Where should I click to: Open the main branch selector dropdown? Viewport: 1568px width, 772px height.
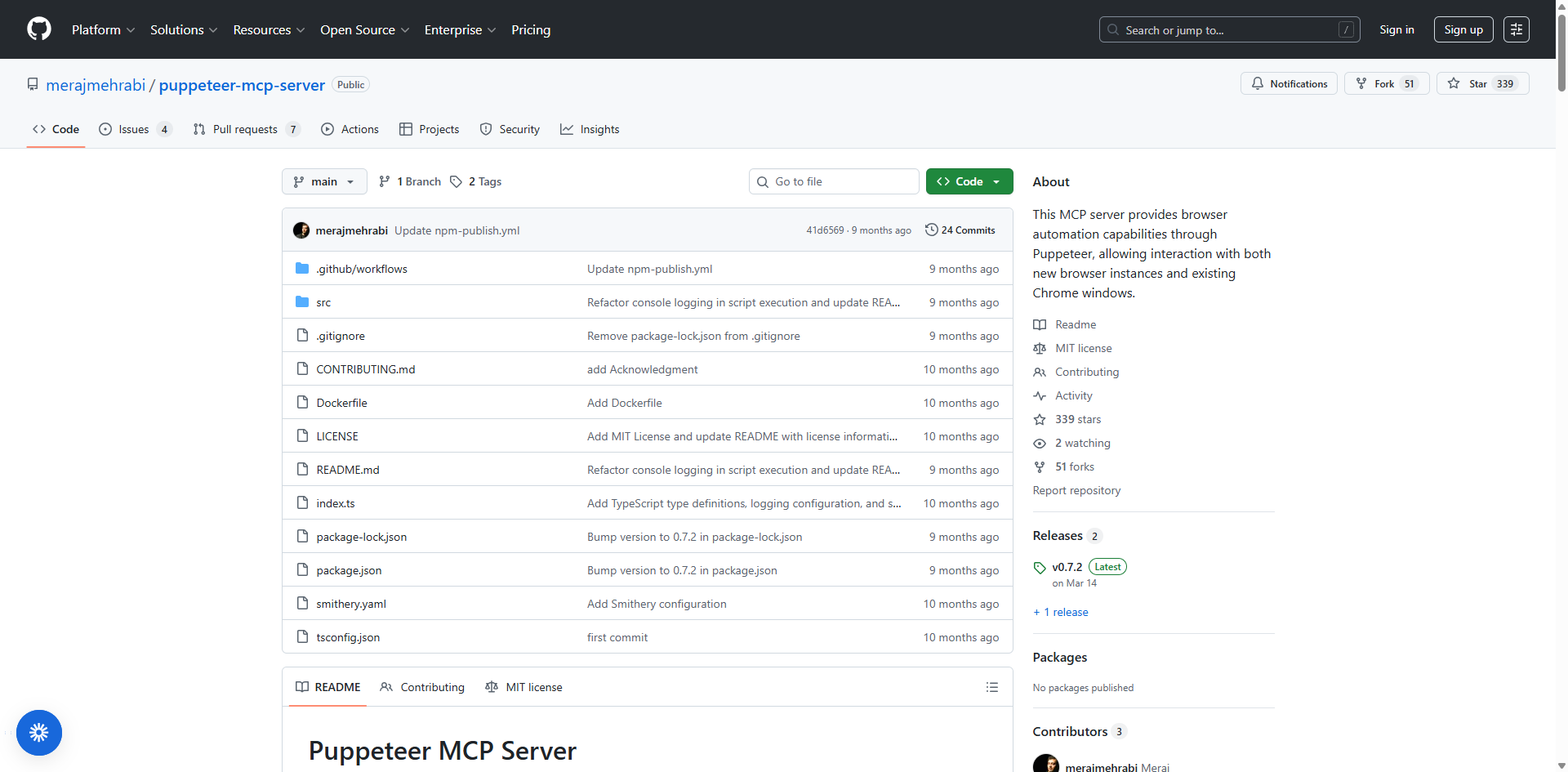[x=323, y=181]
